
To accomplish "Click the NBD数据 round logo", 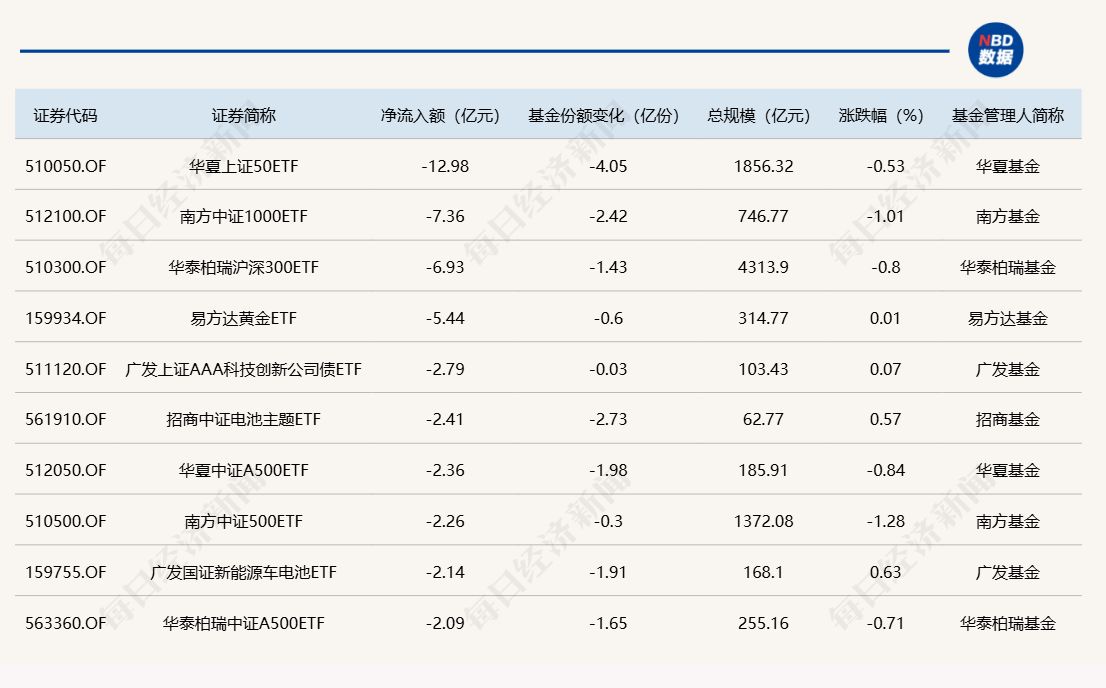I will click(995, 50).
